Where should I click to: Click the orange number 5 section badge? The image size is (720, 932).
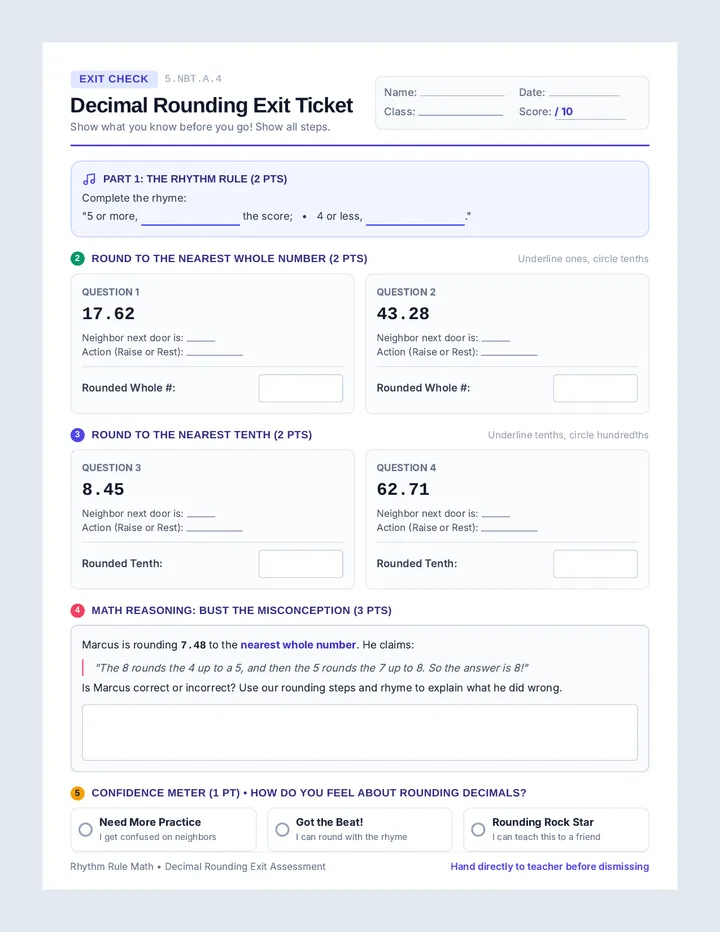pos(77,793)
